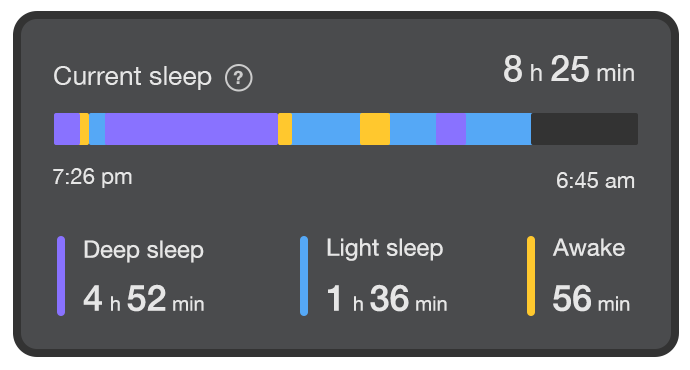Click the 4 h 52 min value
Screen dimensions: 690x370
144,299
